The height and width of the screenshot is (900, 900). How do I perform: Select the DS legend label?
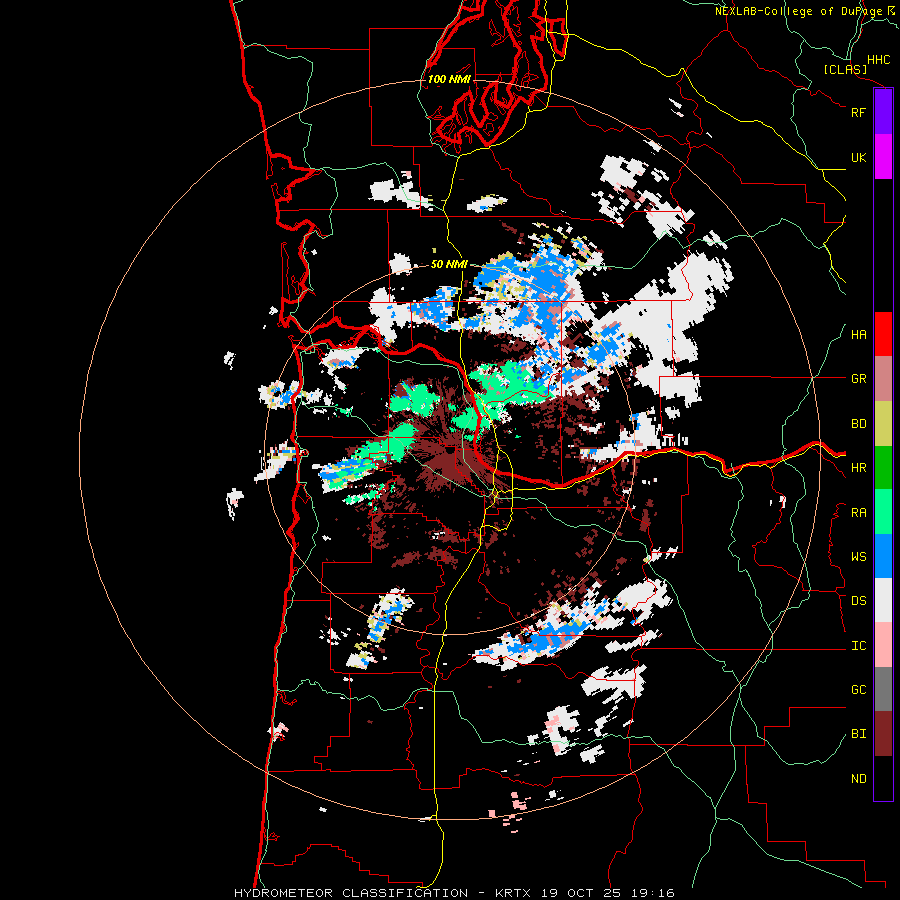(858, 601)
